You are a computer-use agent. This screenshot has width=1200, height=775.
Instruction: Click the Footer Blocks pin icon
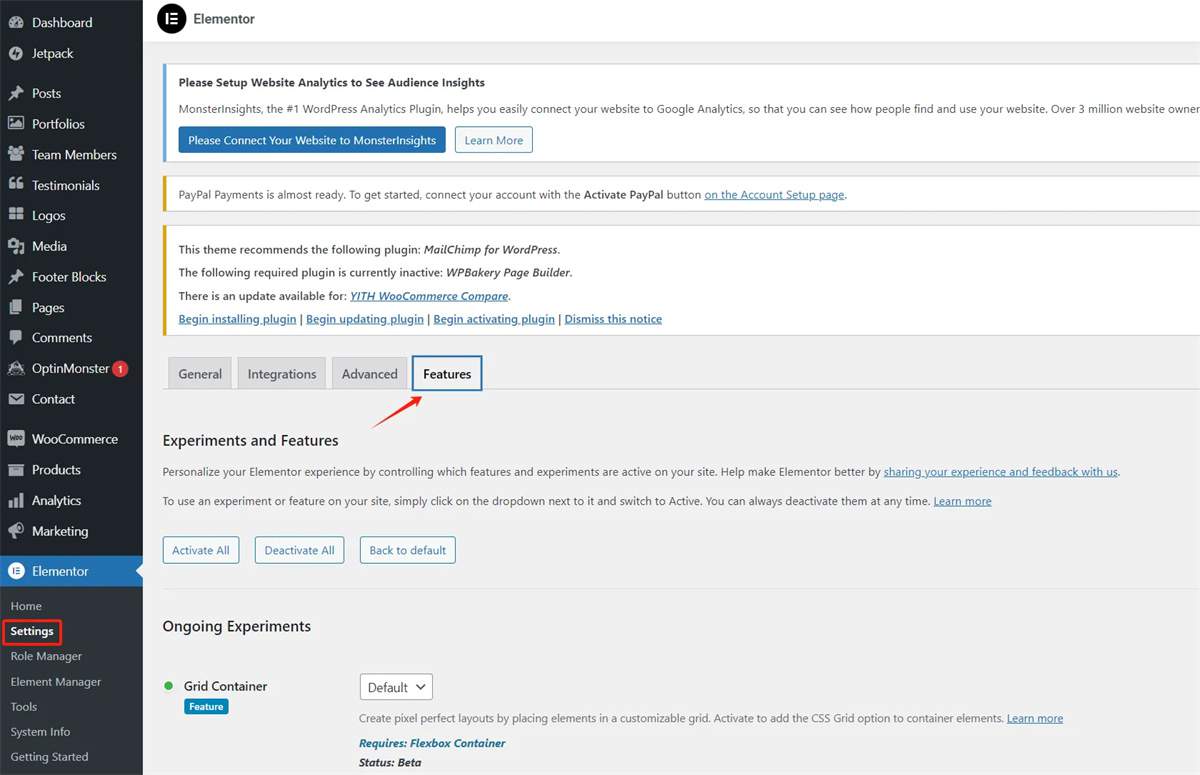tap(16, 277)
